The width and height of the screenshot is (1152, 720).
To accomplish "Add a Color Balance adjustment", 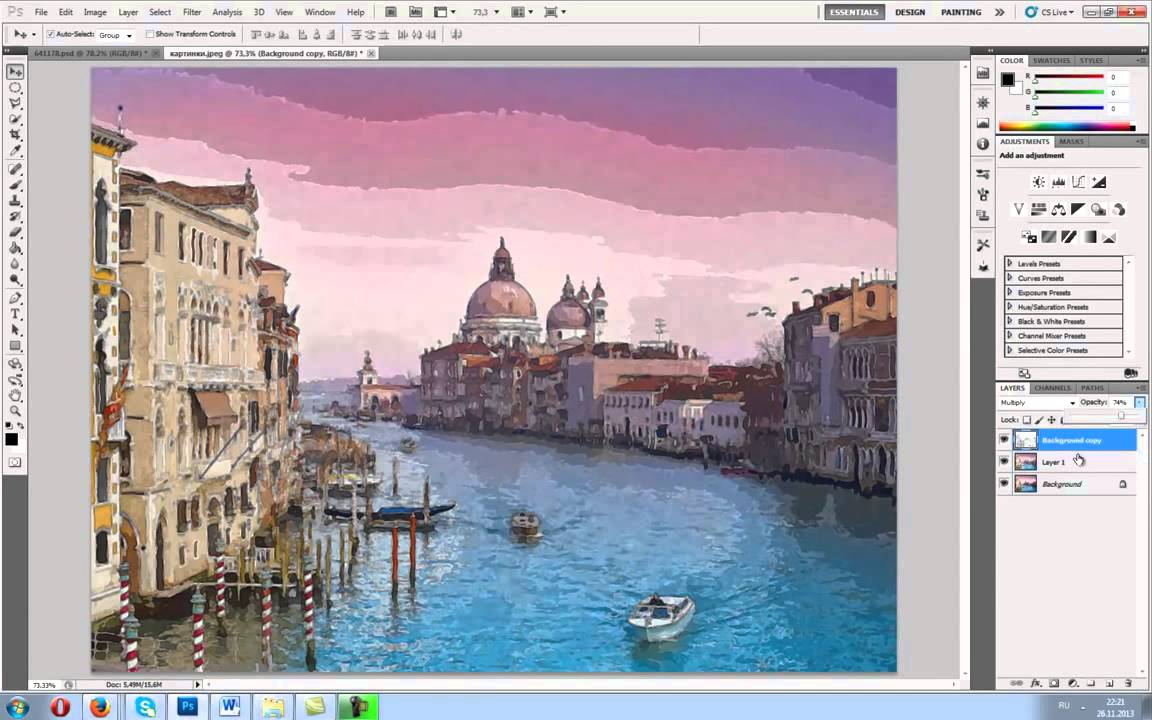I will 1058,209.
